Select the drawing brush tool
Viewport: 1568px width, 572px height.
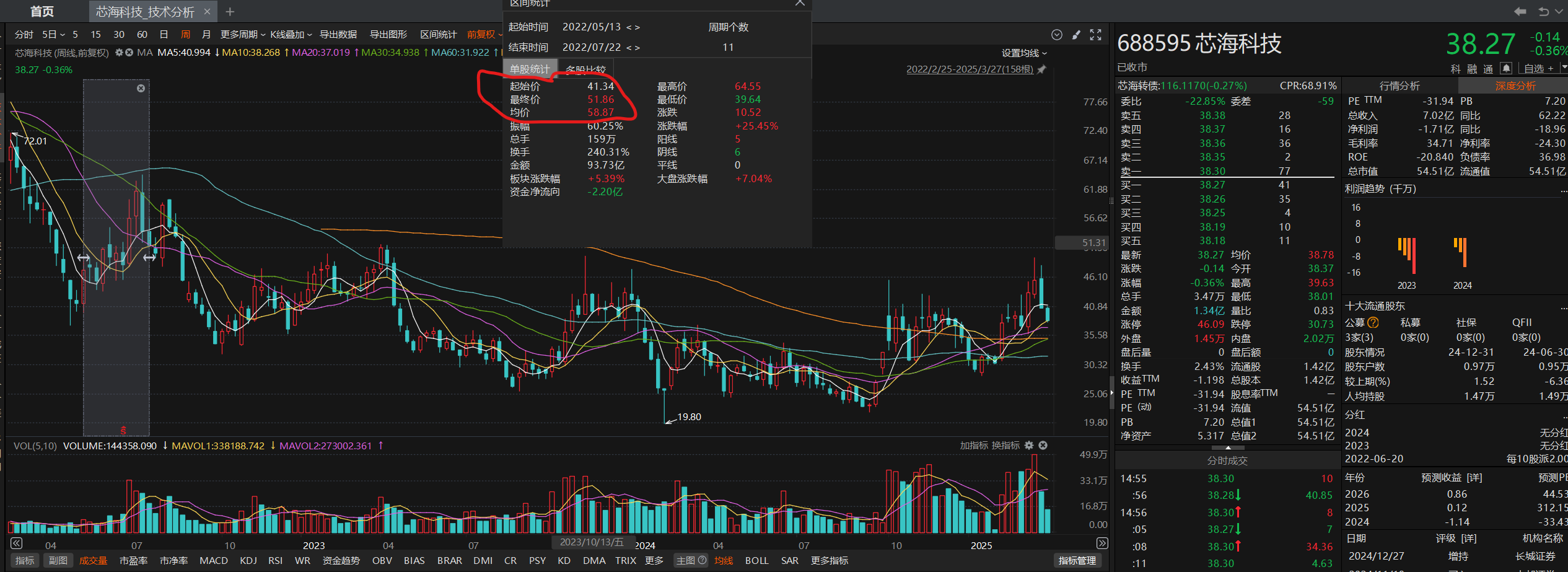click(x=1076, y=35)
